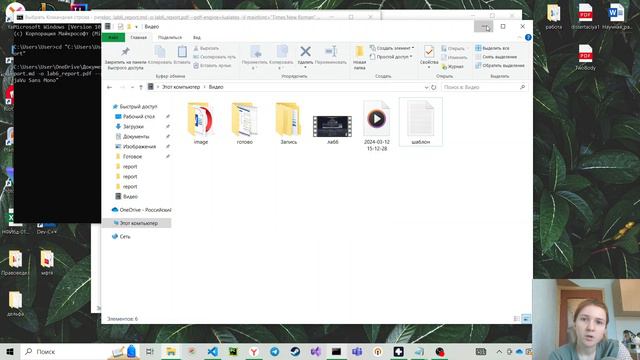Screen dimensions: 640x360
Task: Select the Запись folder
Action: tap(289, 123)
